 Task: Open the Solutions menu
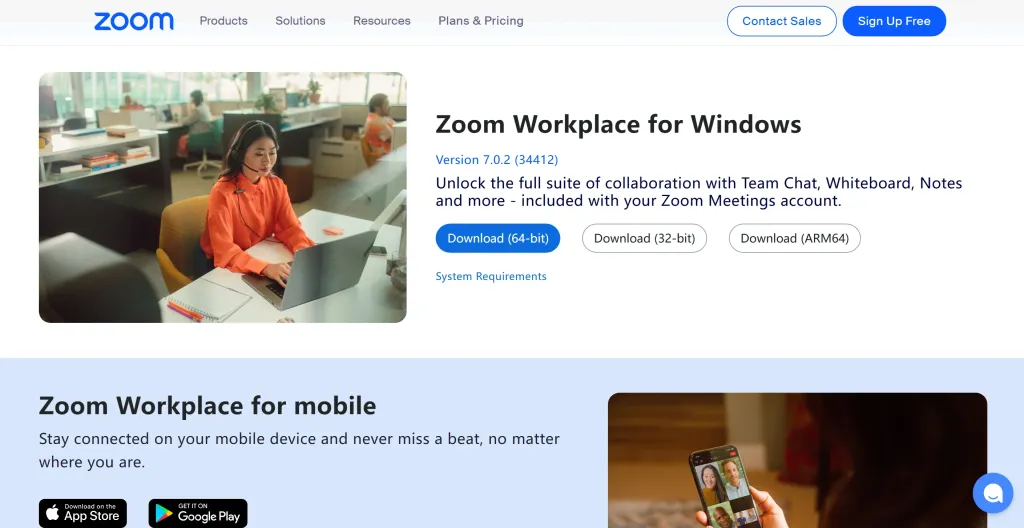tap(300, 21)
